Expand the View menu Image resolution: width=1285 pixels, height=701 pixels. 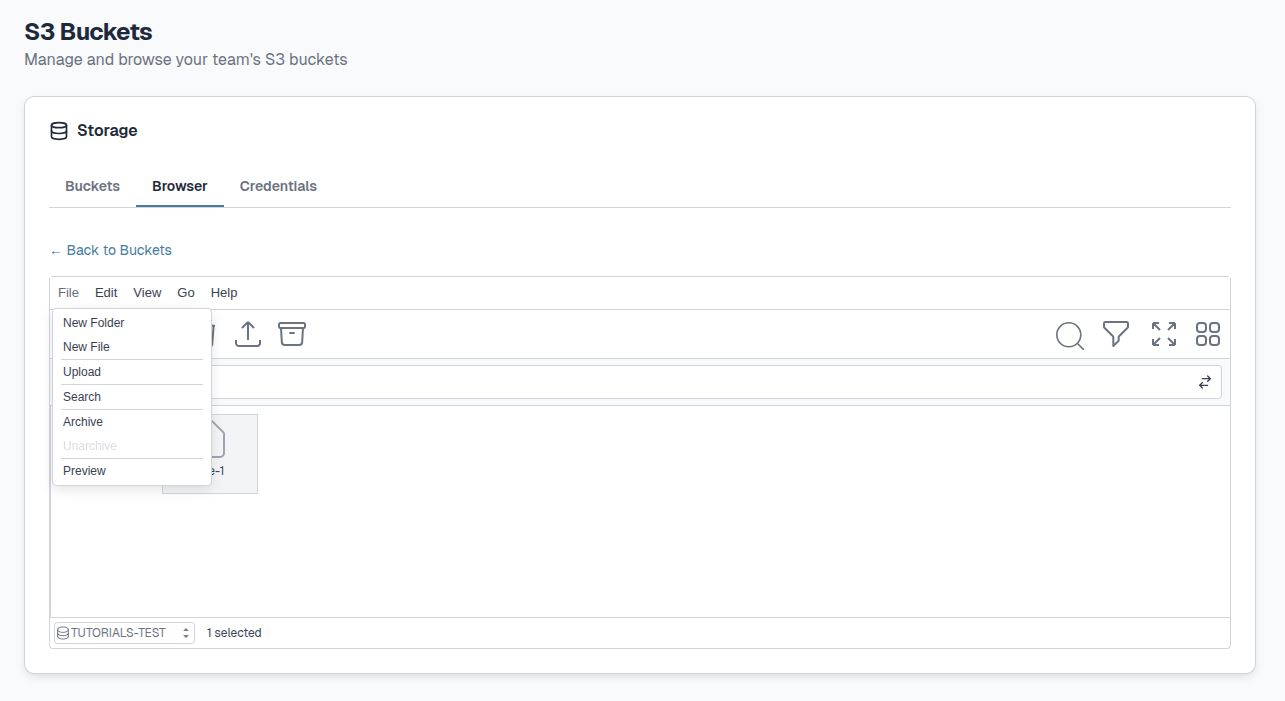pyautogui.click(x=147, y=293)
